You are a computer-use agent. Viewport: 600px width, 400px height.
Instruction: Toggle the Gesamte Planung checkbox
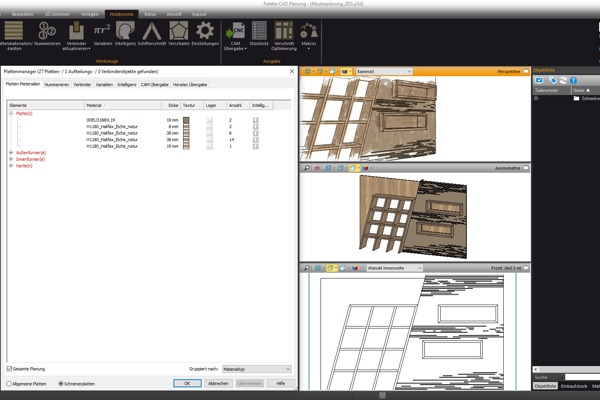[10, 368]
